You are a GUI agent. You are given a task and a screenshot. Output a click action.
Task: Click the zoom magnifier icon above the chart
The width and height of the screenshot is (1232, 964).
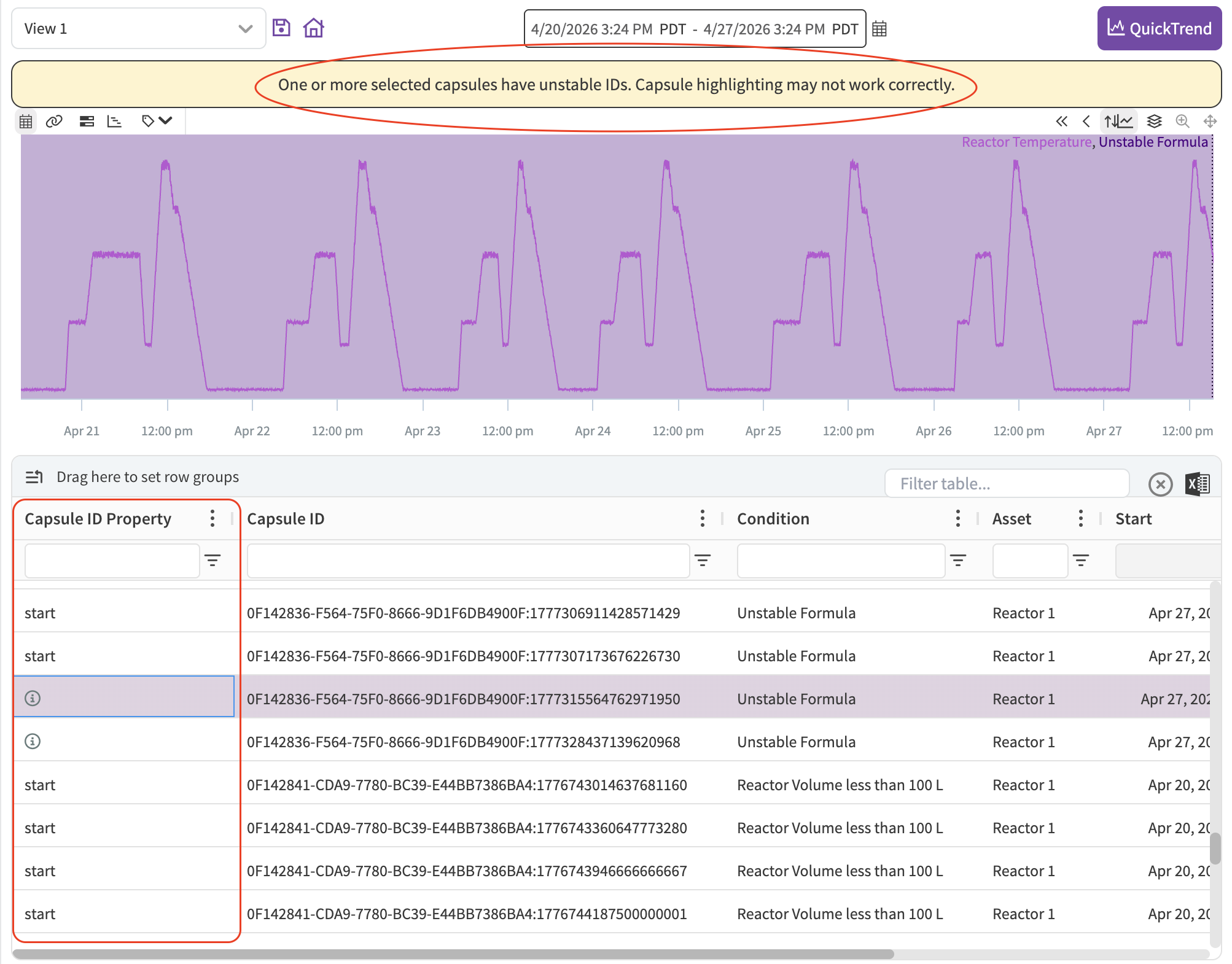coord(1182,121)
